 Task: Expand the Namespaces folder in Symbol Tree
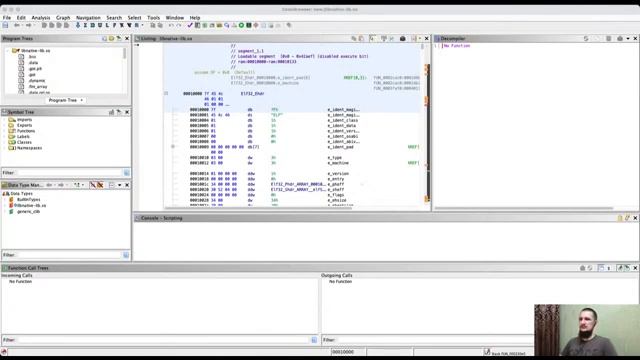point(4,148)
